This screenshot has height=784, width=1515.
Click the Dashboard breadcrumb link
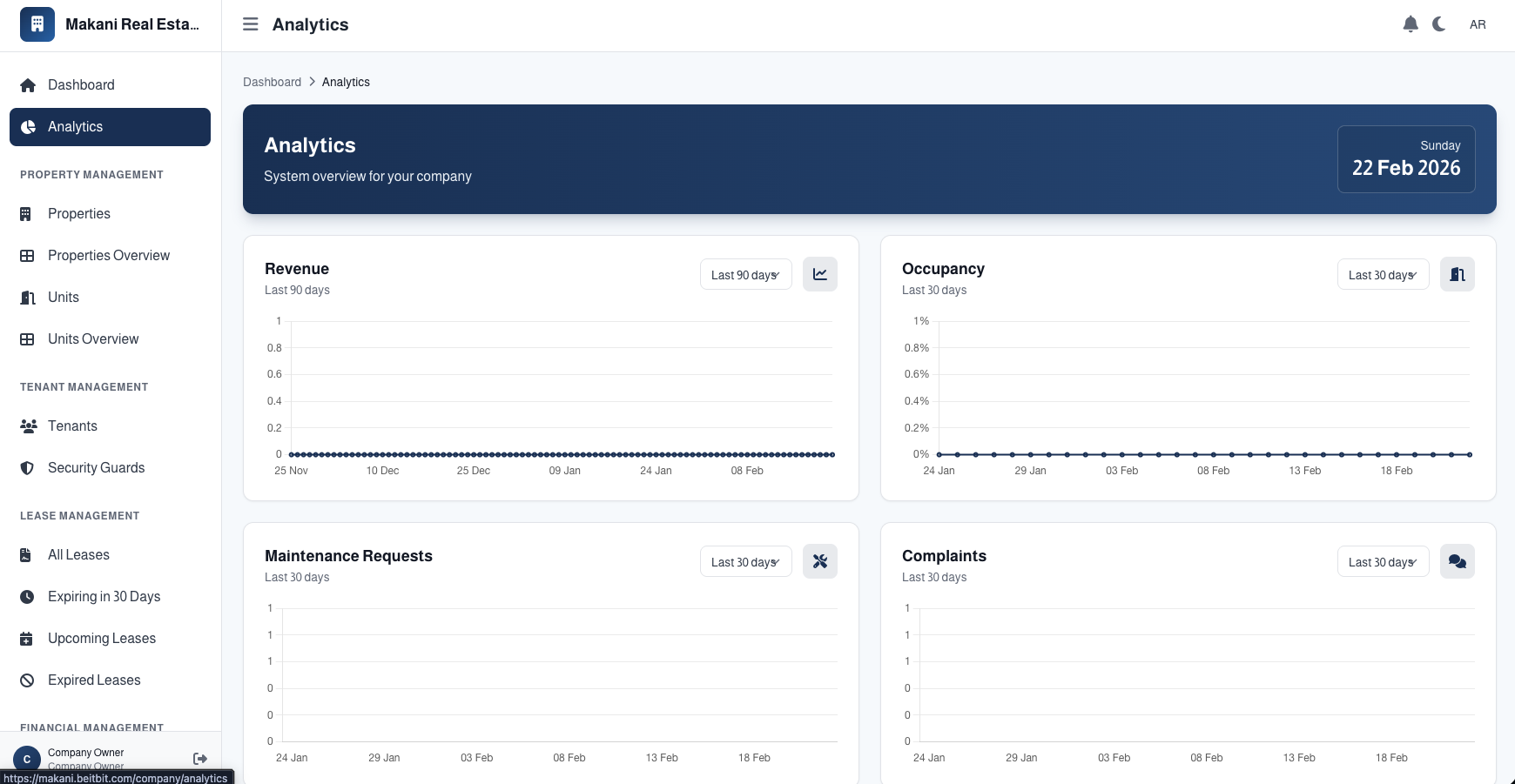coord(272,82)
